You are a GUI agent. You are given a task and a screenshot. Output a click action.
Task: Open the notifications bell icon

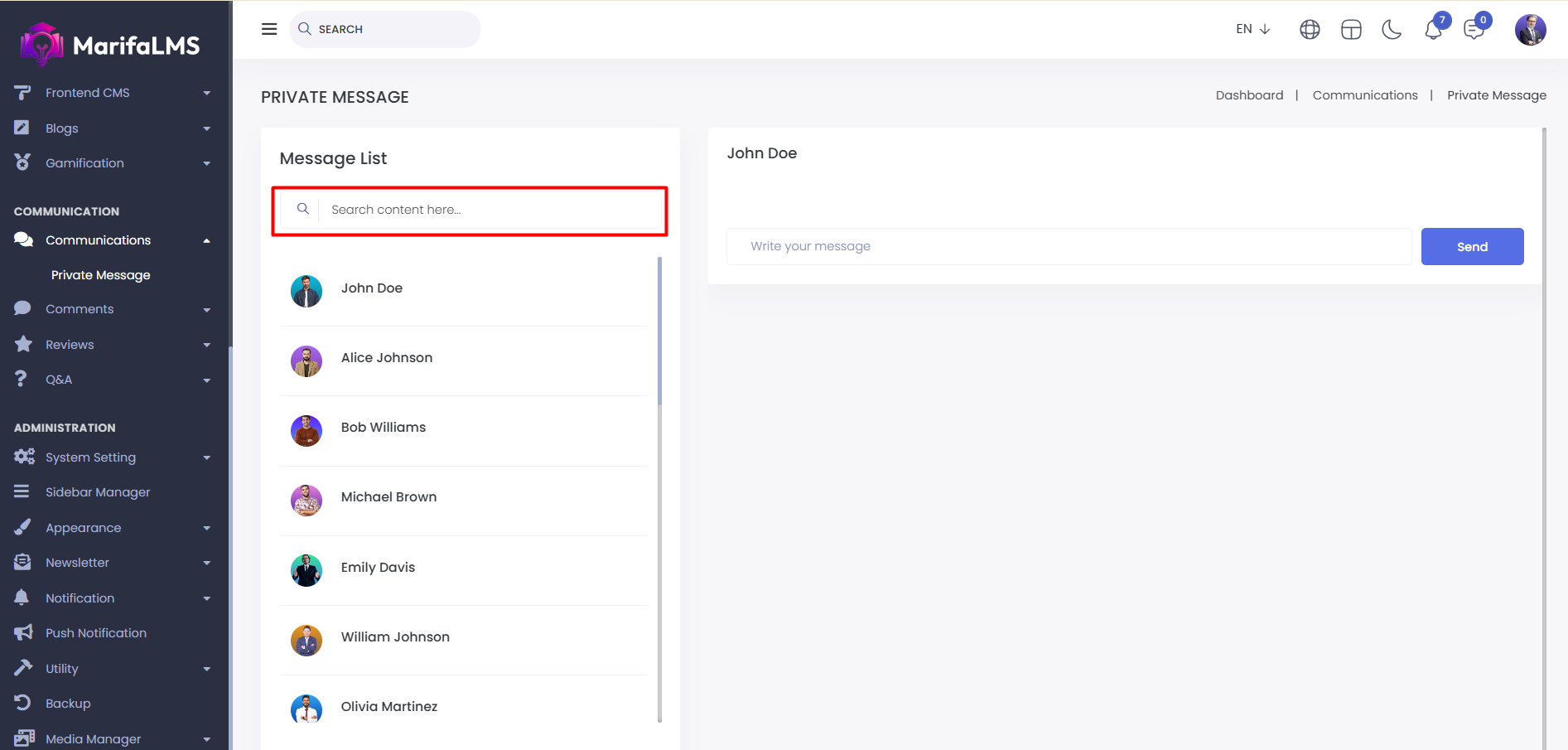pos(1433,31)
